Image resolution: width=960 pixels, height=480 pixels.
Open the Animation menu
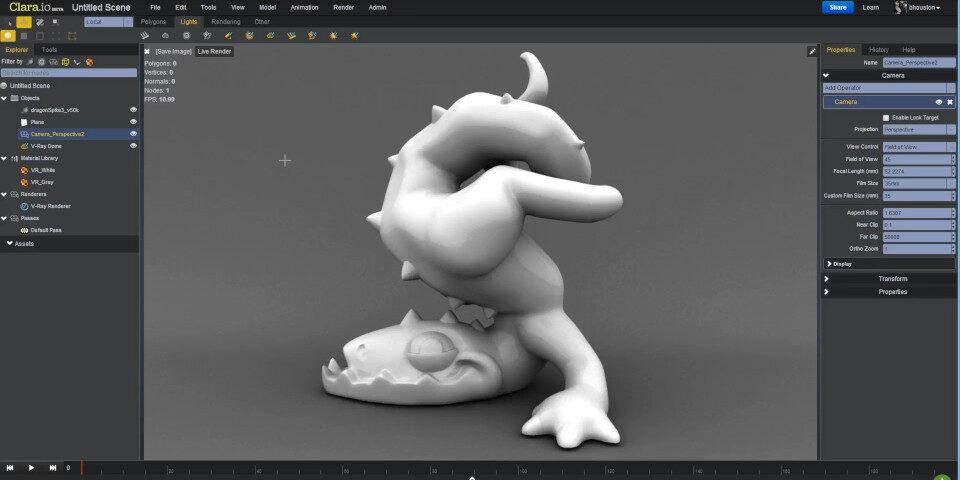(304, 7)
